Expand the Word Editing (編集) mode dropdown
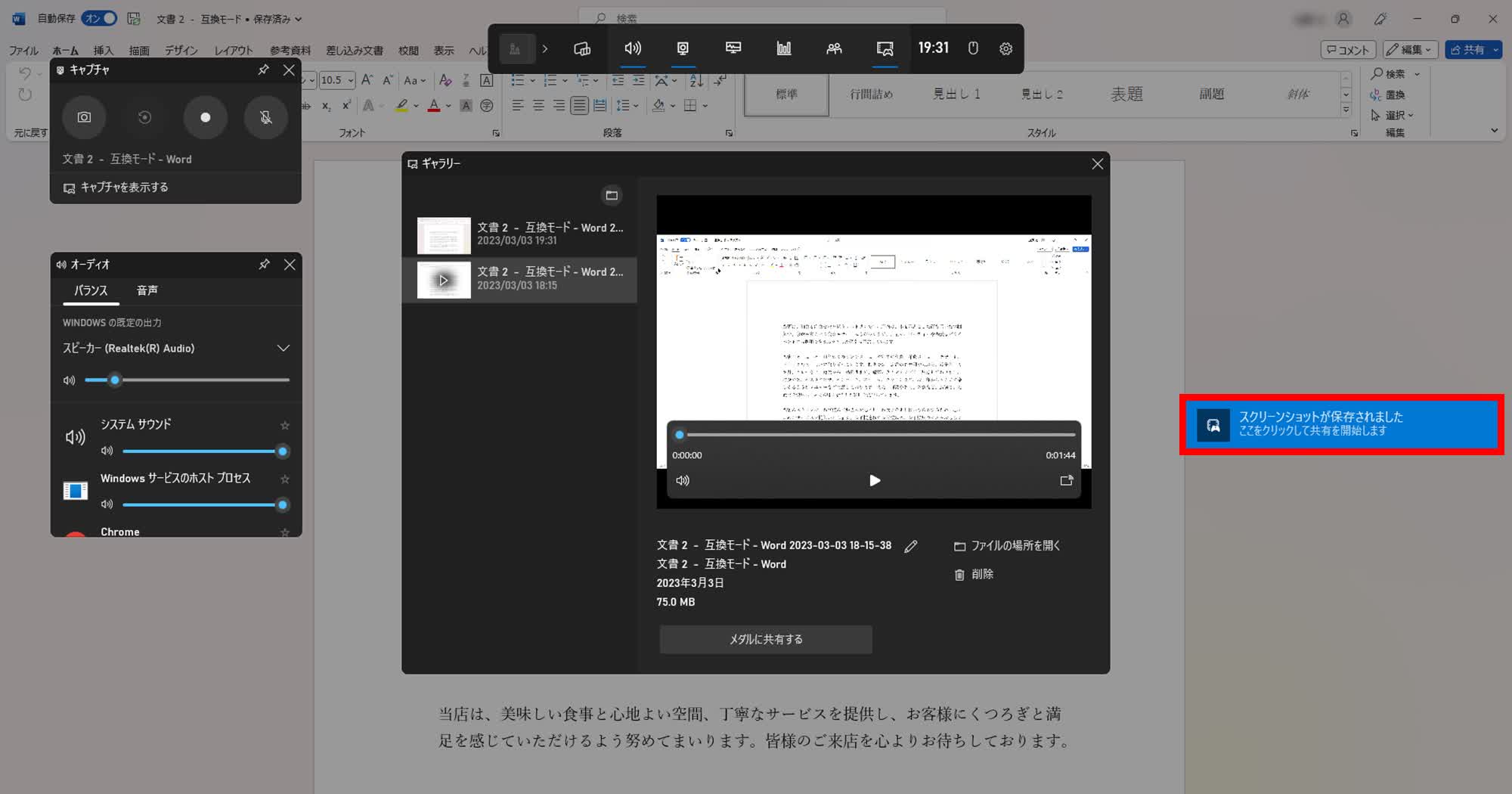The height and width of the screenshot is (794, 1512). click(x=1411, y=50)
